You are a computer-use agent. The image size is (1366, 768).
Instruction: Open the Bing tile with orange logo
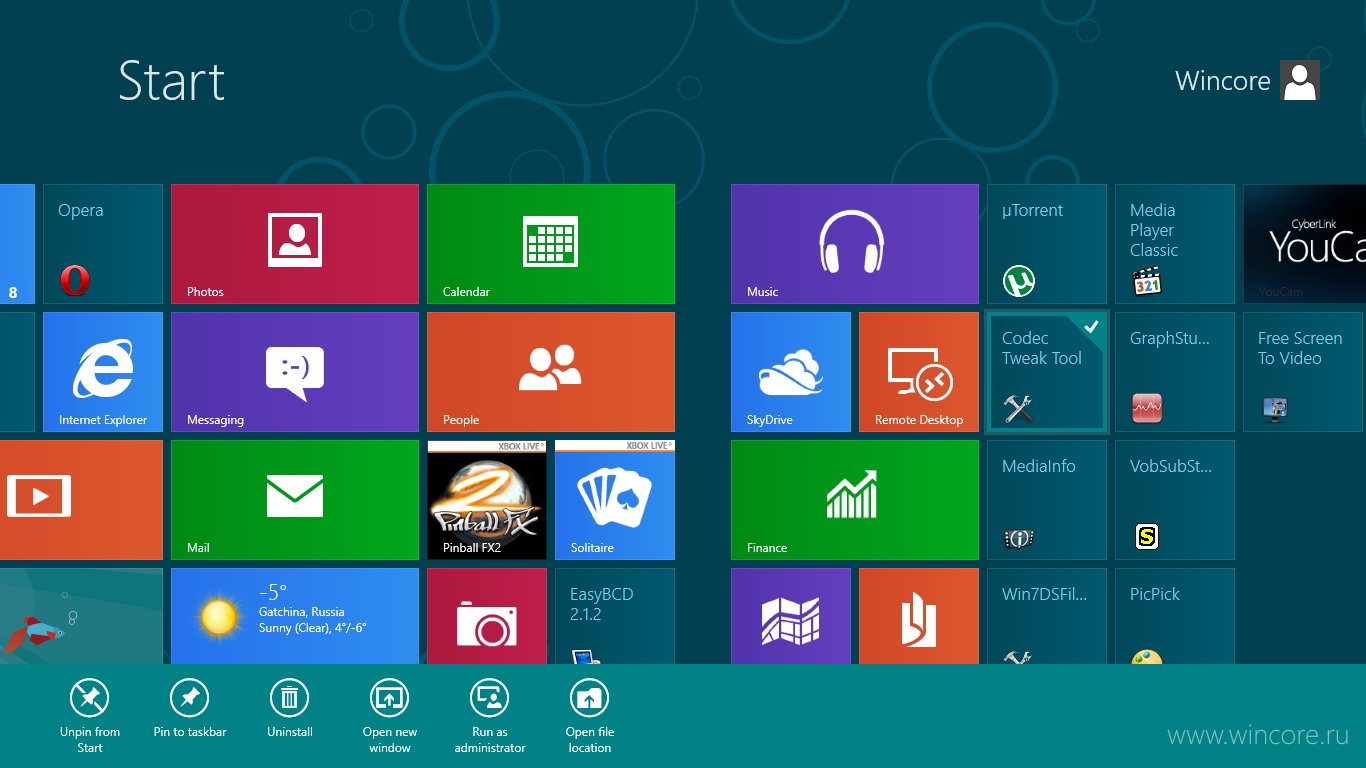point(919,616)
